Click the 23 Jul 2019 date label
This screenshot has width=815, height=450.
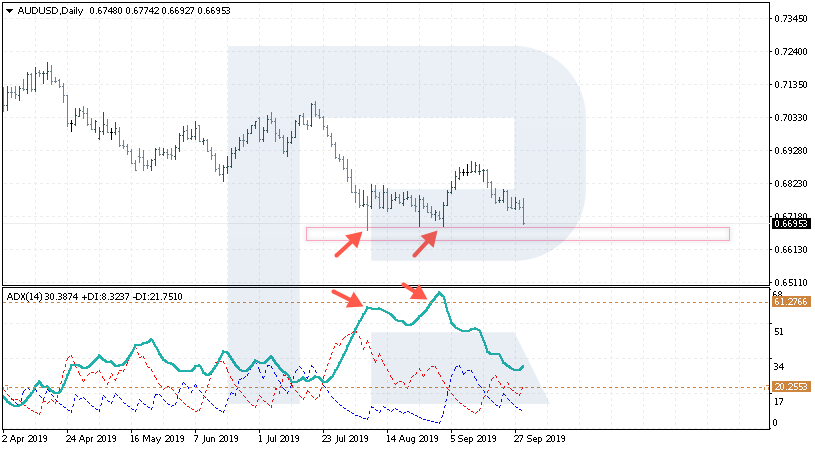345,439
